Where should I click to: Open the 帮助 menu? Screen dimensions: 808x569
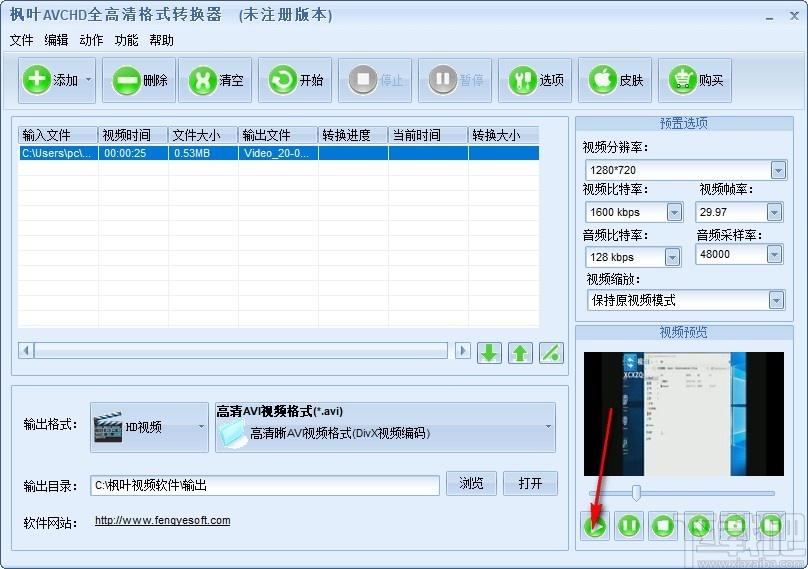click(x=161, y=40)
